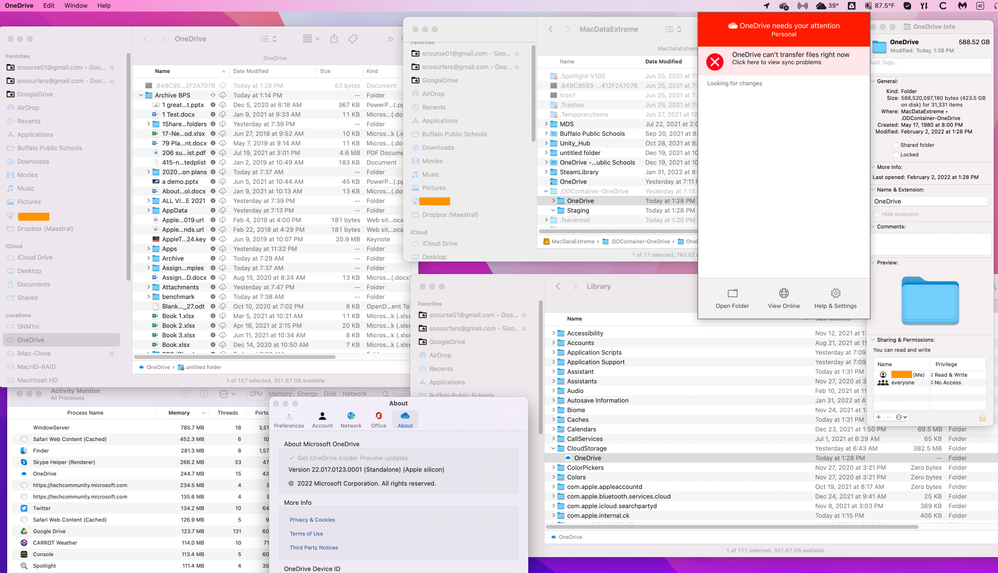Click folder preview thumbnail in Info window

930,300
